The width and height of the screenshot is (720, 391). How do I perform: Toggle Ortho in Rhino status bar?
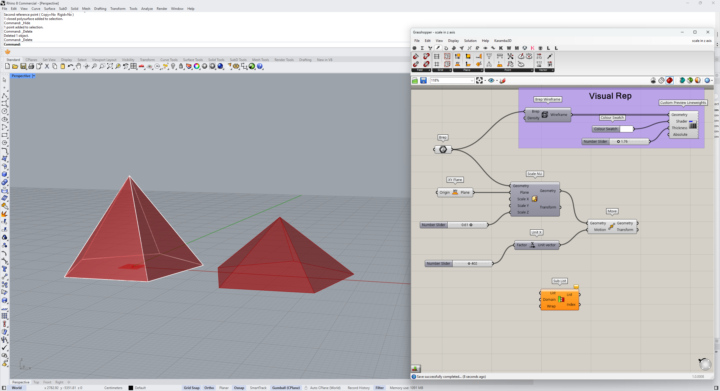pos(209,388)
